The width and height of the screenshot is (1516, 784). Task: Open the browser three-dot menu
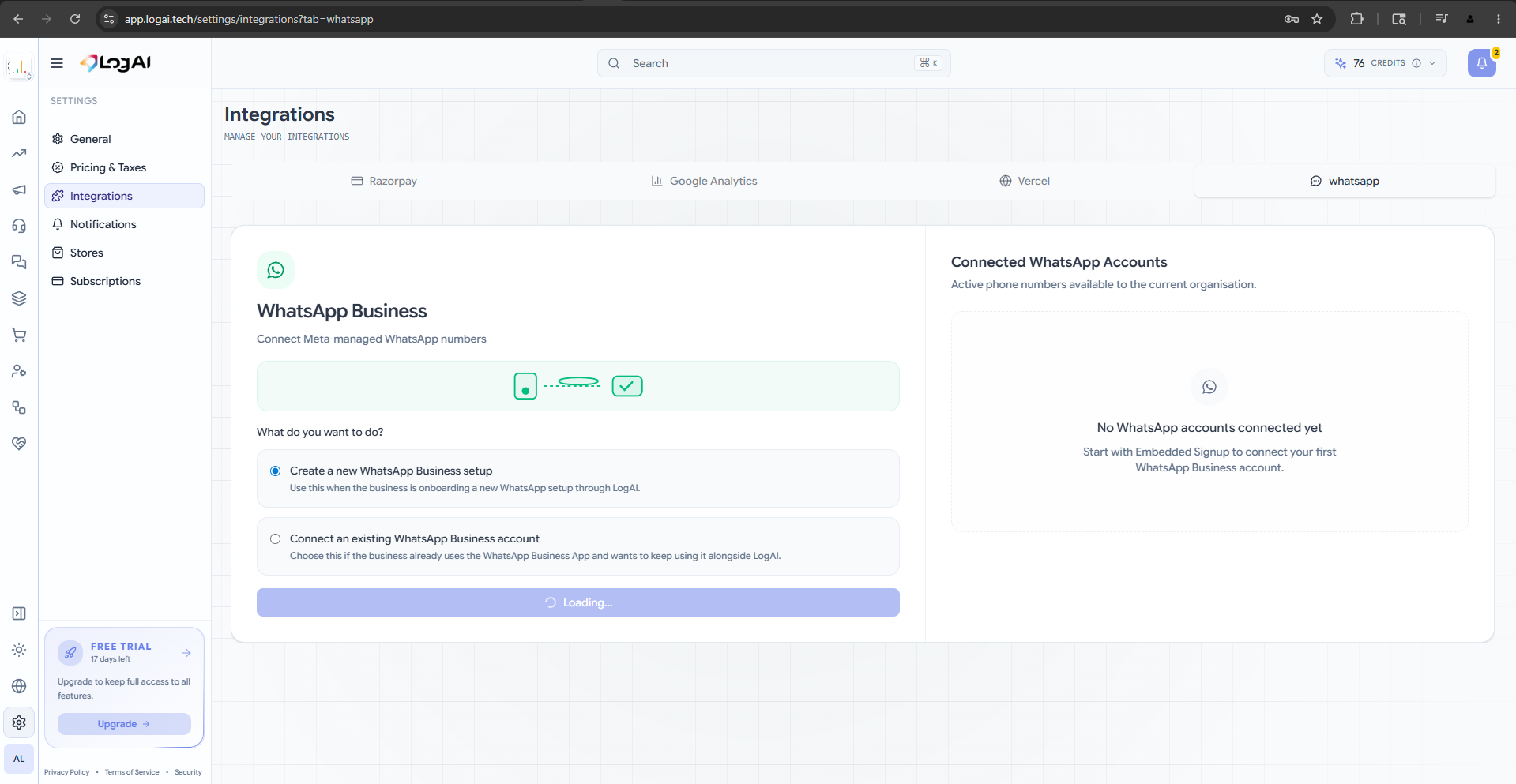click(x=1499, y=19)
